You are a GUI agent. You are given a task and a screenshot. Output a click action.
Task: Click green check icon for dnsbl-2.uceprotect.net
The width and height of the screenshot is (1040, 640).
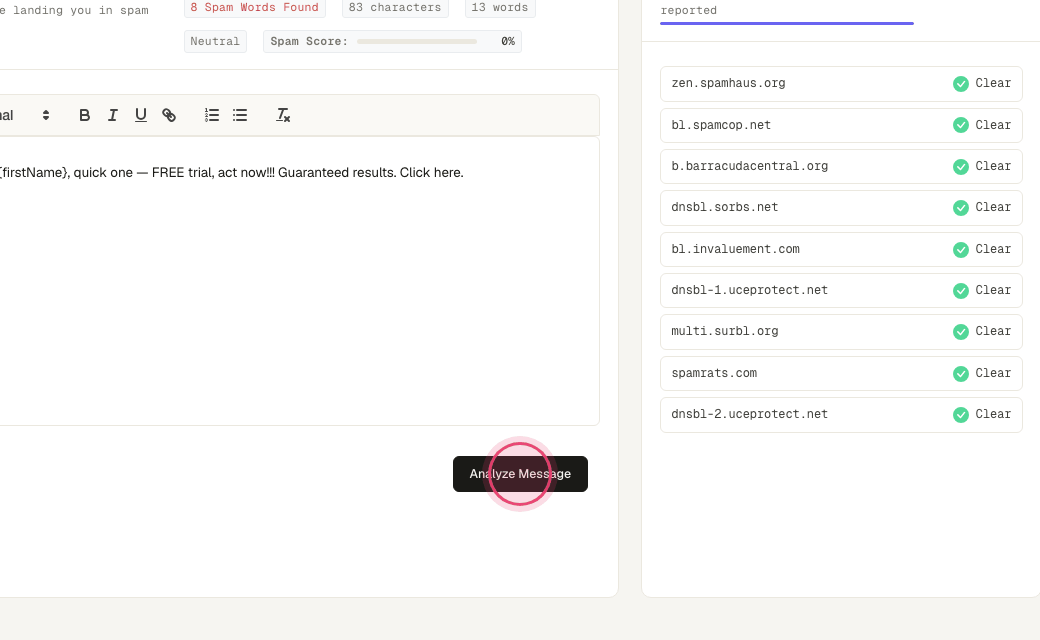point(960,415)
